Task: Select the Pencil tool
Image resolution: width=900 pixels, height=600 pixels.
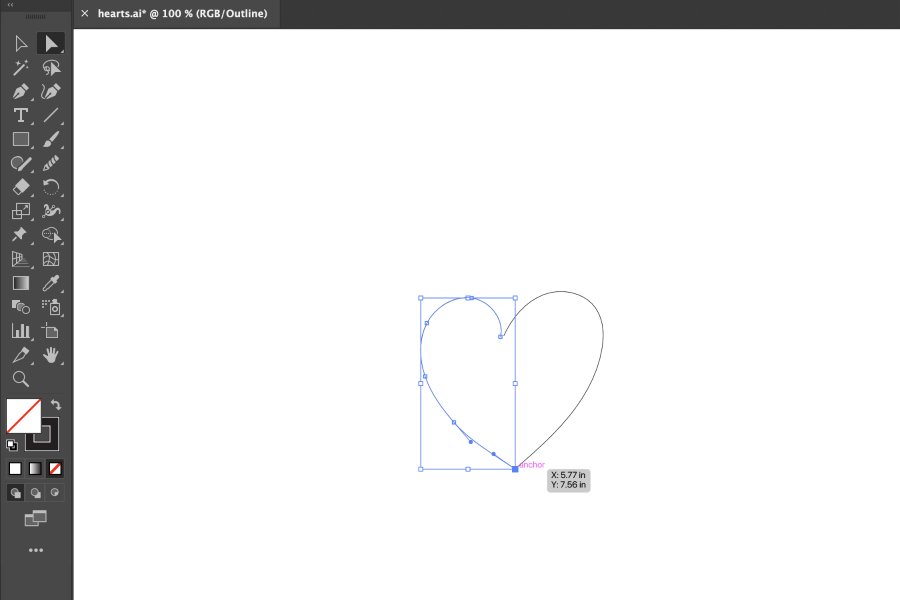Action: 51,164
